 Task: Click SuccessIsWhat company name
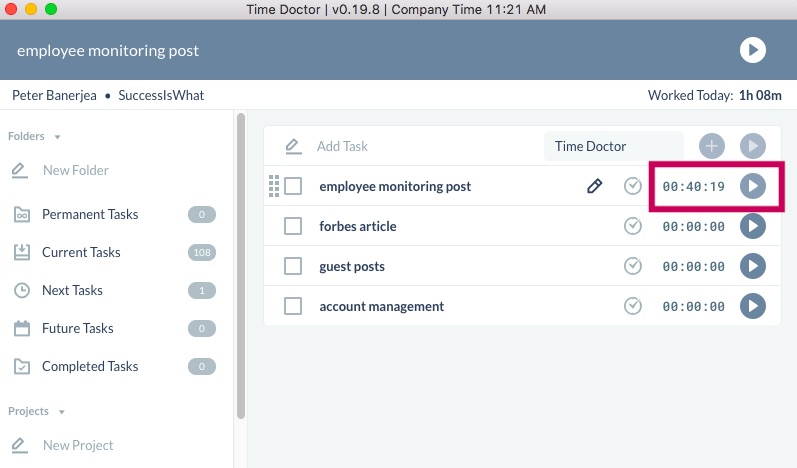(161, 96)
